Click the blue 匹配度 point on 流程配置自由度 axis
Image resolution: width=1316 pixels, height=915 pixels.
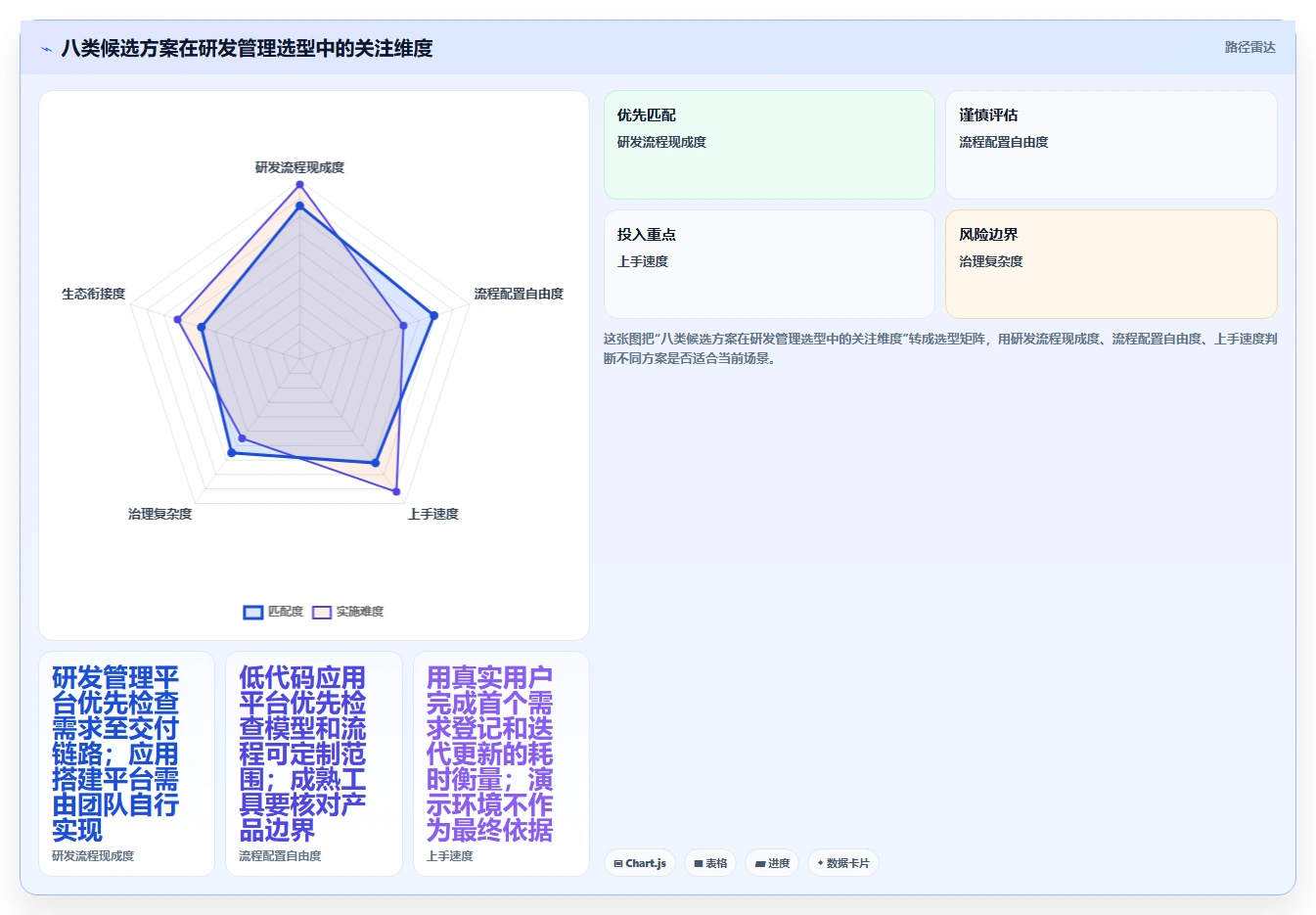click(434, 315)
